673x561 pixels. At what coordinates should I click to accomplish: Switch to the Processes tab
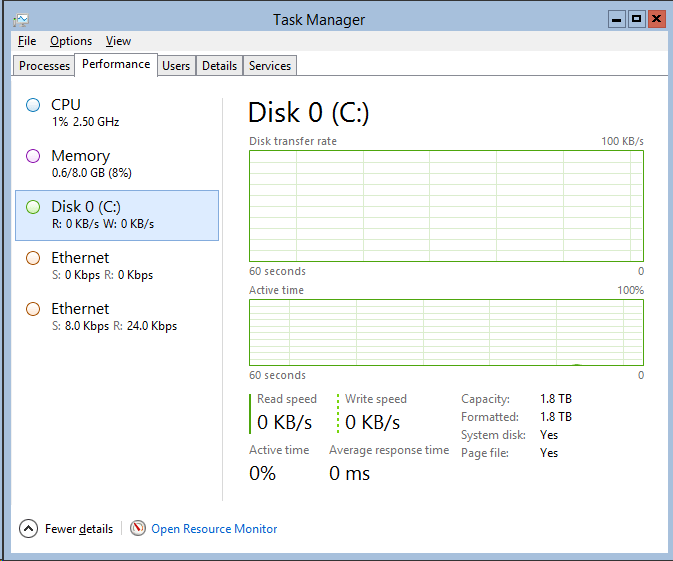[44, 66]
